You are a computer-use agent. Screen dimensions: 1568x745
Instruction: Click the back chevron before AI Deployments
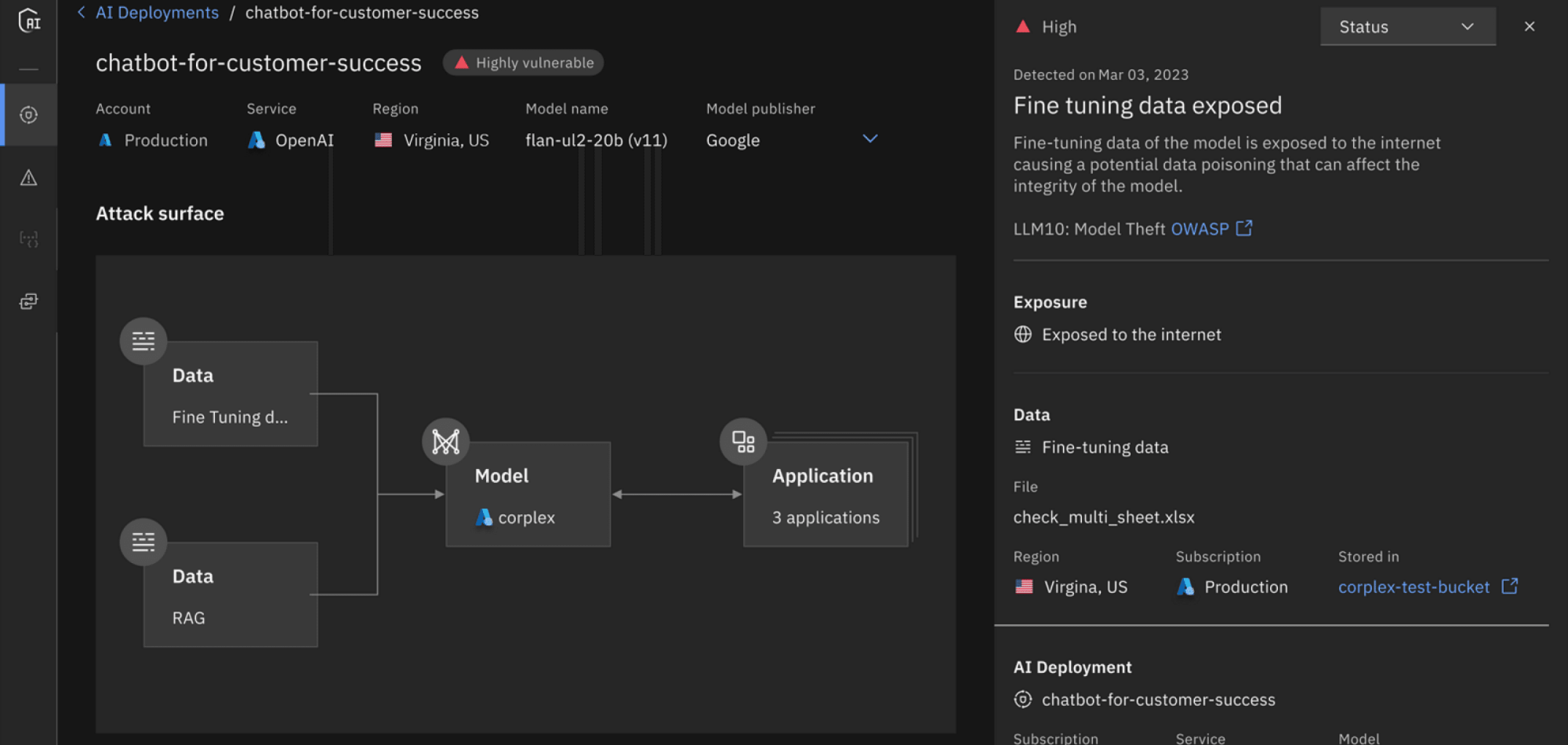pos(82,13)
